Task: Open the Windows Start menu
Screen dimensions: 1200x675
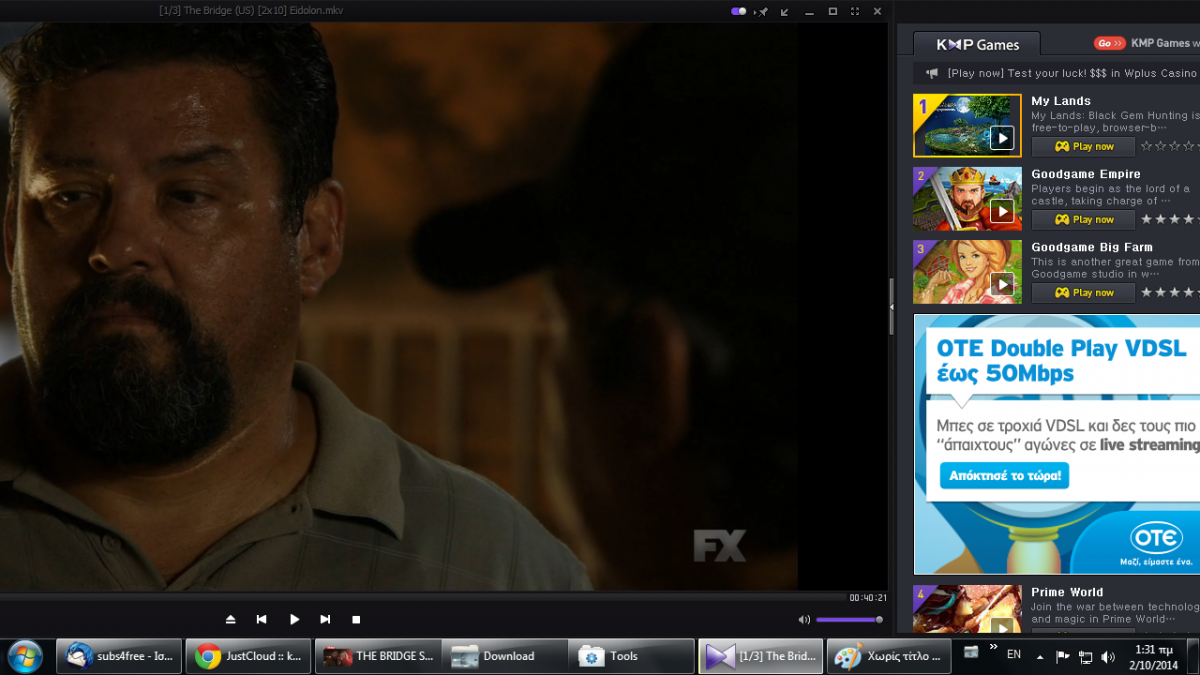Action: pyautogui.click(x=24, y=656)
